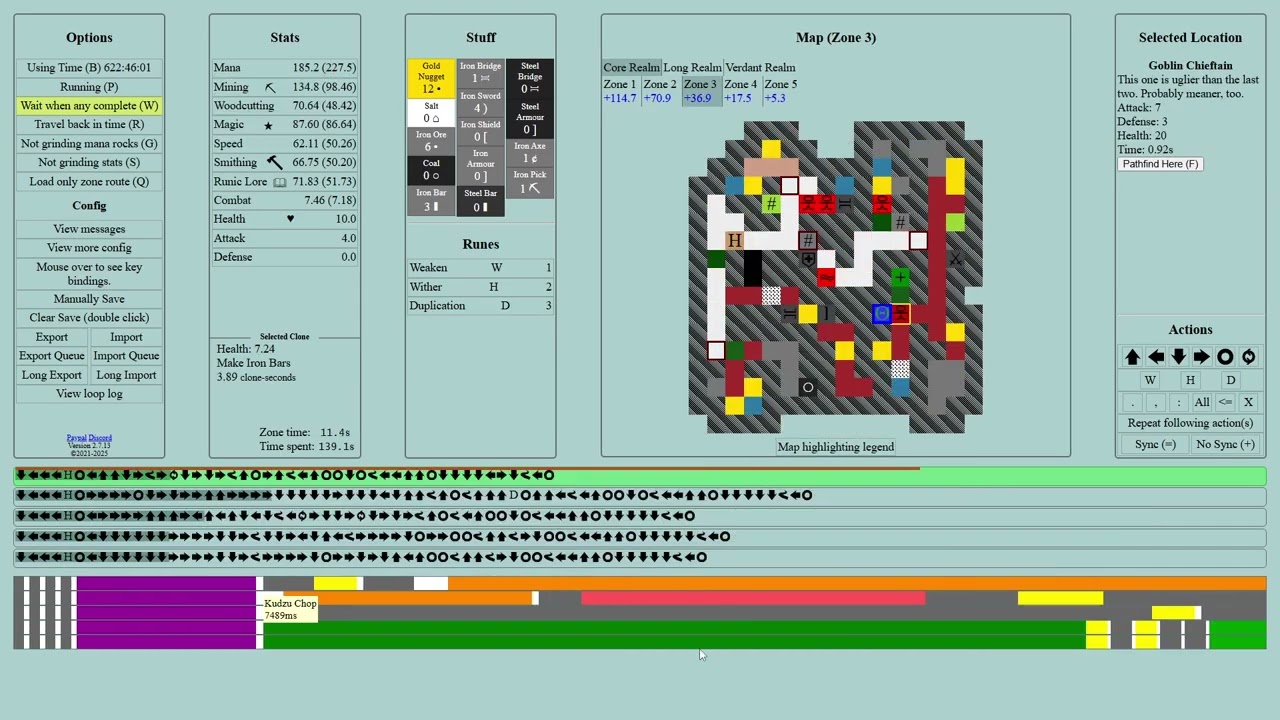Select the first green clone action queue
The width and height of the screenshot is (1280, 720).
pos(640,475)
